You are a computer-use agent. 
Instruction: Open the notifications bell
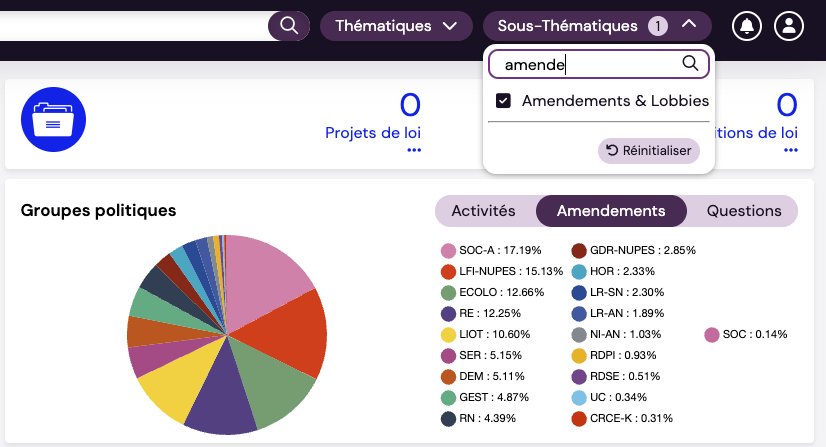[x=746, y=26]
